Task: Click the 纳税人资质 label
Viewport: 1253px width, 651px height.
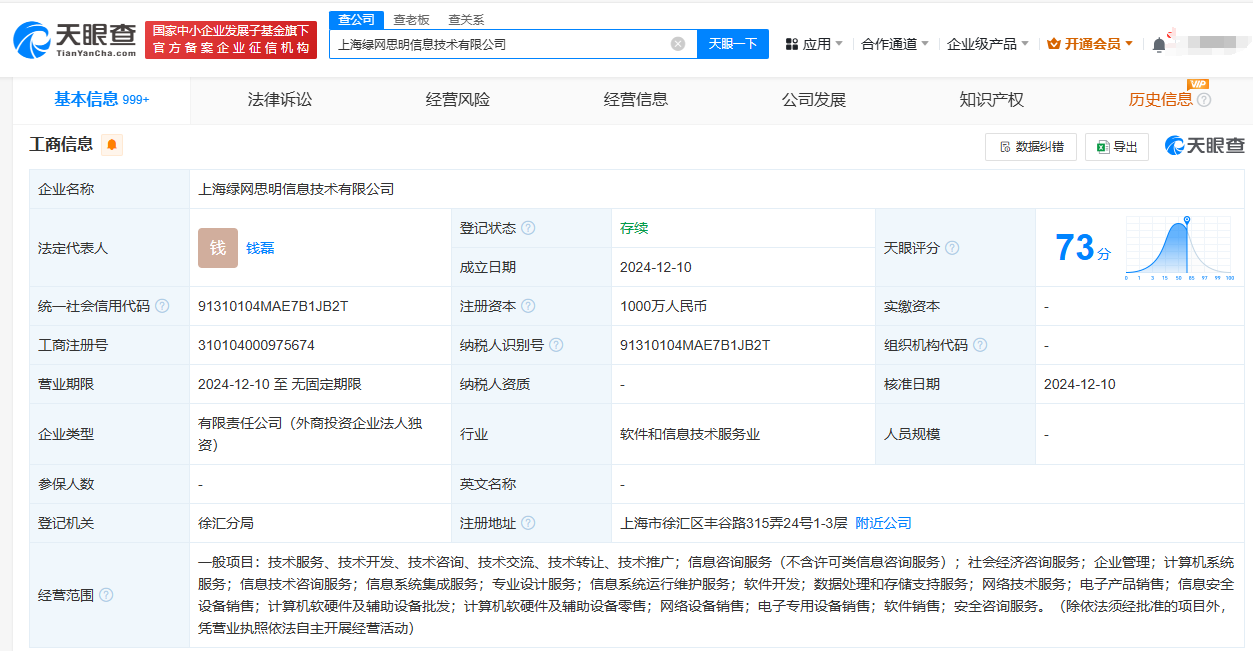Action: point(495,384)
